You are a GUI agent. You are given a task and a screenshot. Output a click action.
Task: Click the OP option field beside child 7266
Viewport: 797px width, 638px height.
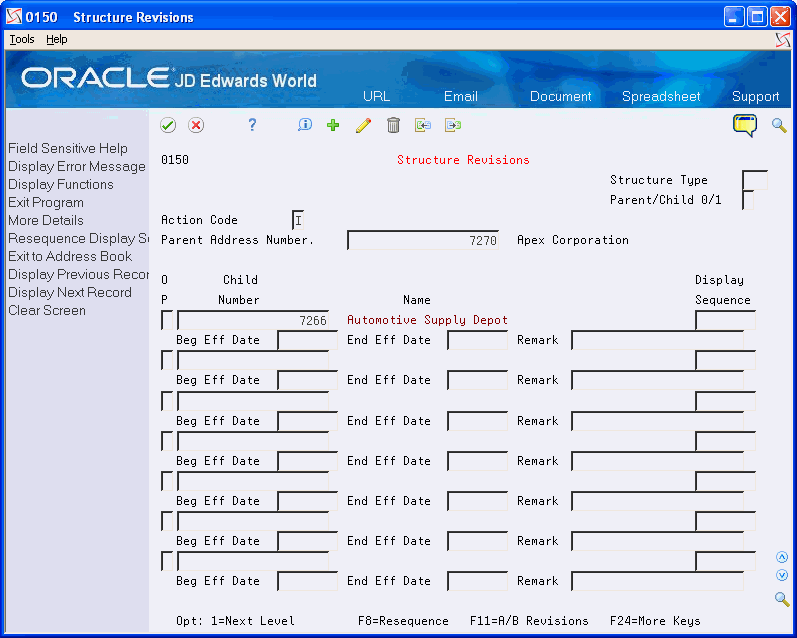(x=167, y=320)
